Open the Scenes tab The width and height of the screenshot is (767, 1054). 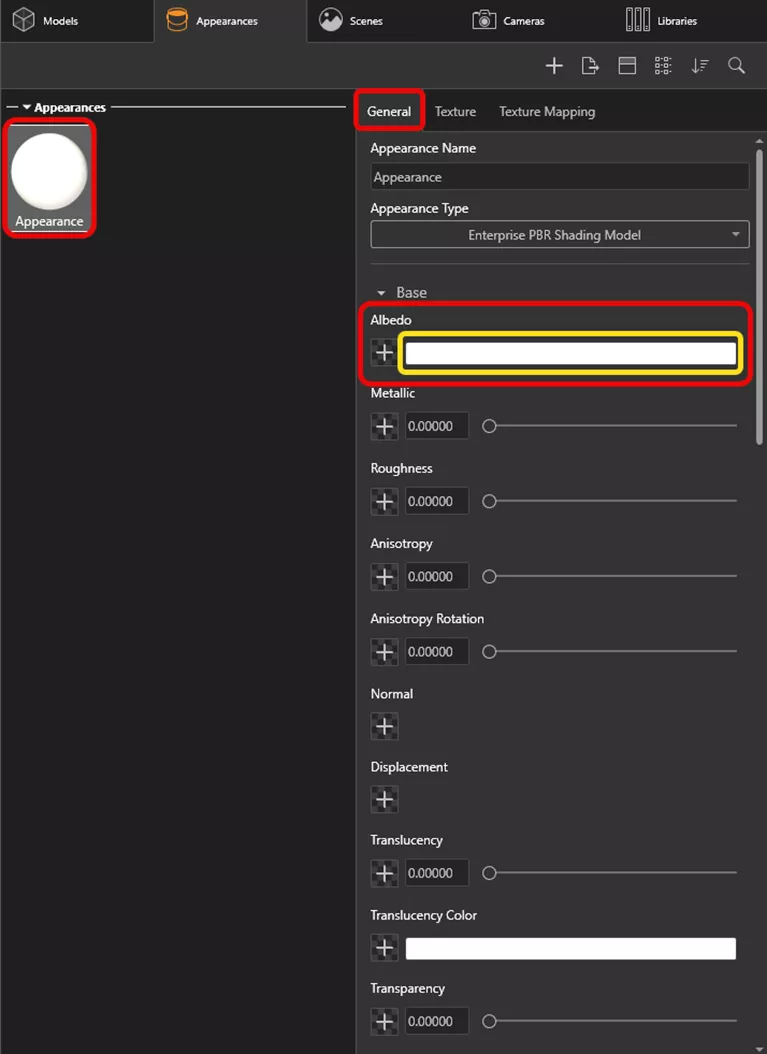click(x=350, y=20)
